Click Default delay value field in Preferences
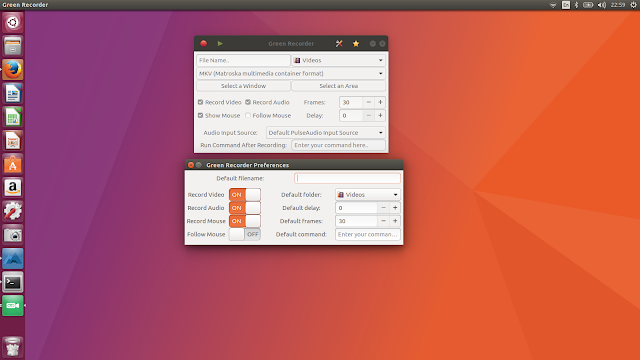Viewport: 640px width, 360px height. pyautogui.click(x=356, y=208)
